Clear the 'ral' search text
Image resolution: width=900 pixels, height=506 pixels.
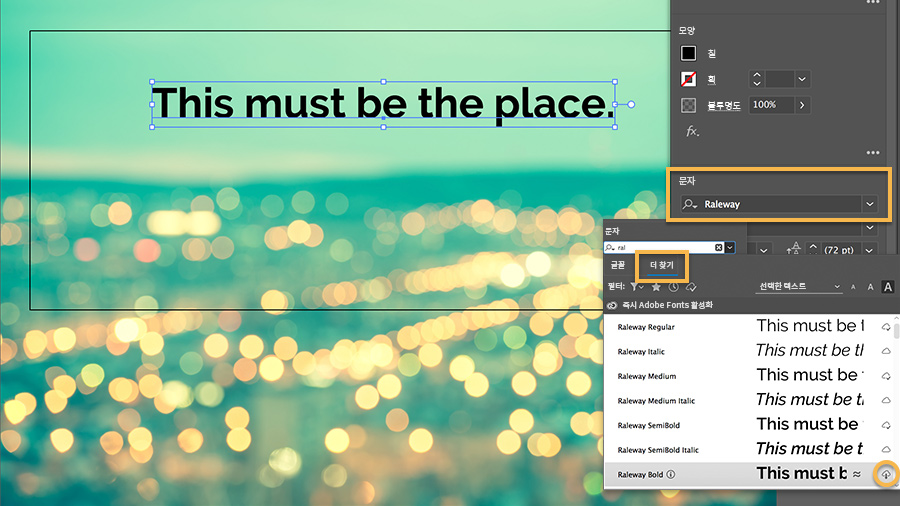pos(719,247)
